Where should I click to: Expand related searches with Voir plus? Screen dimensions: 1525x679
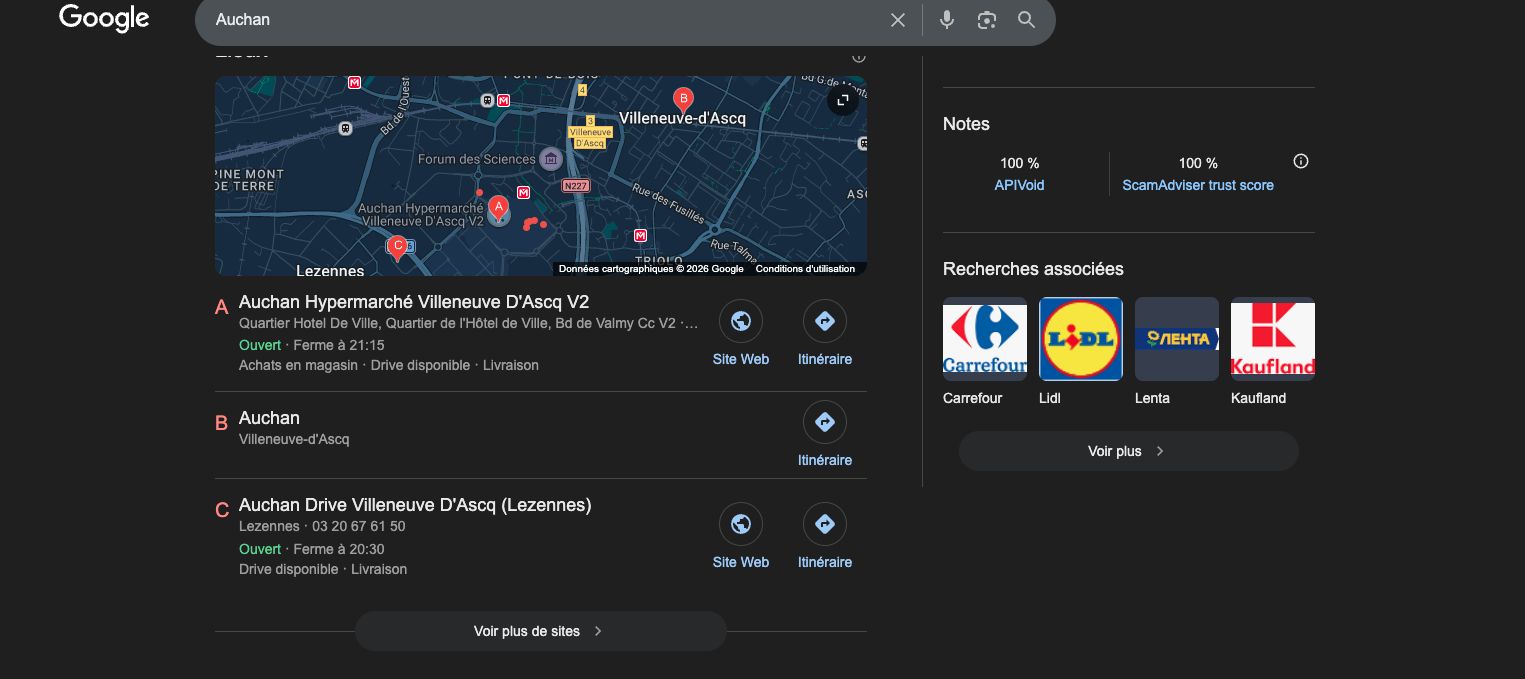[x=1128, y=451]
